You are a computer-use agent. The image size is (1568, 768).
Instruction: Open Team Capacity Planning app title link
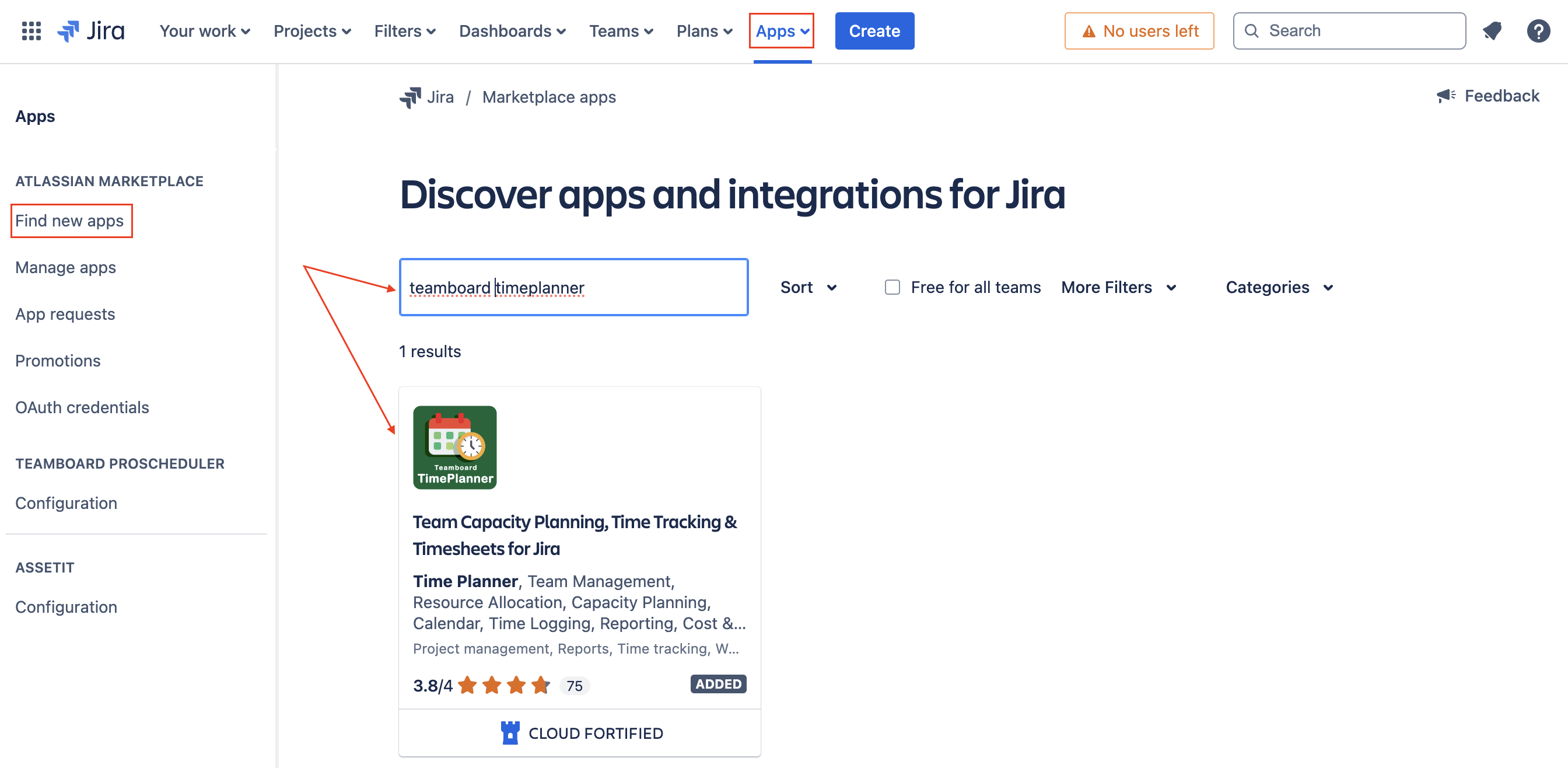pyautogui.click(x=575, y=535)
